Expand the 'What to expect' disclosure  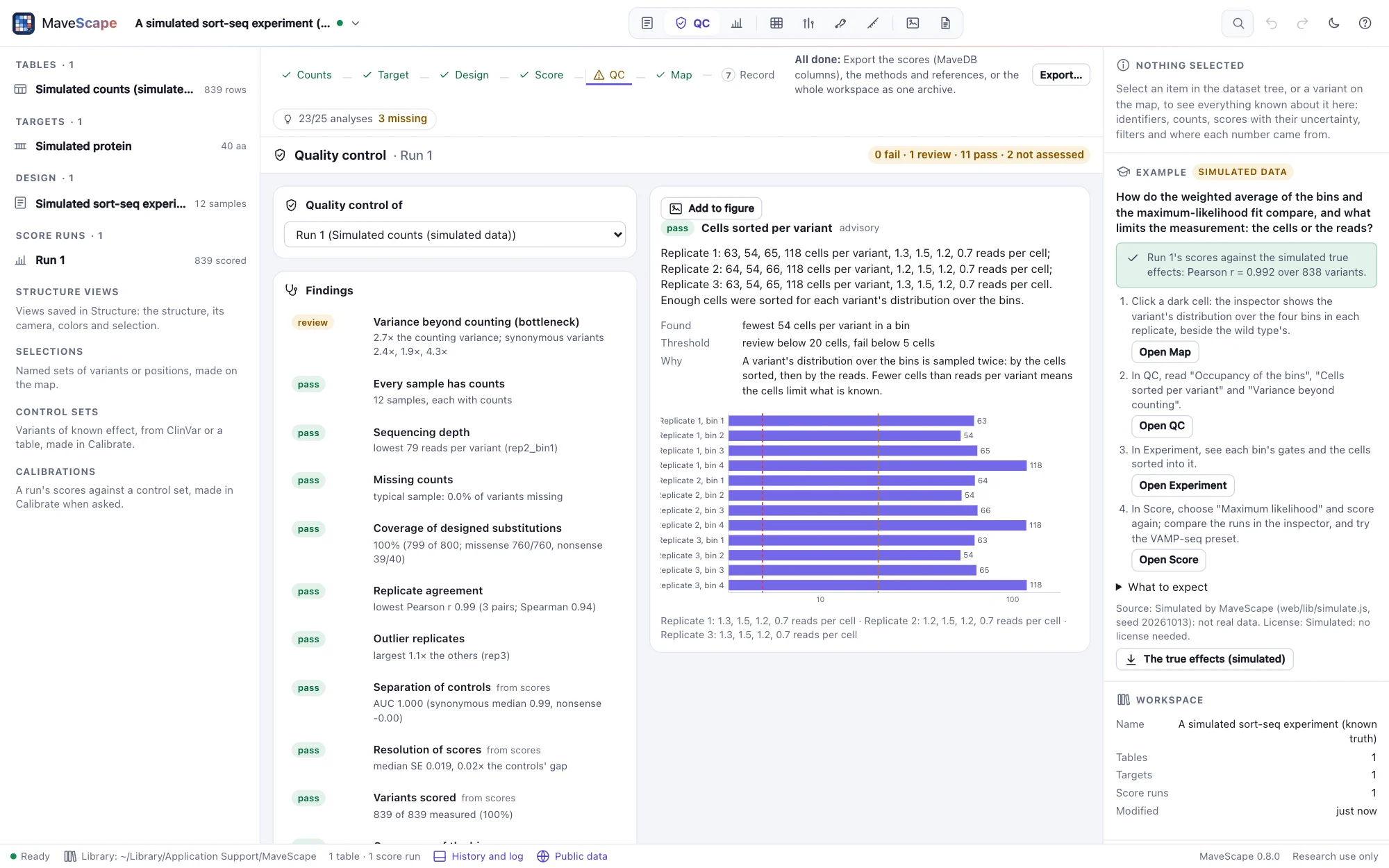point(1162,587)
